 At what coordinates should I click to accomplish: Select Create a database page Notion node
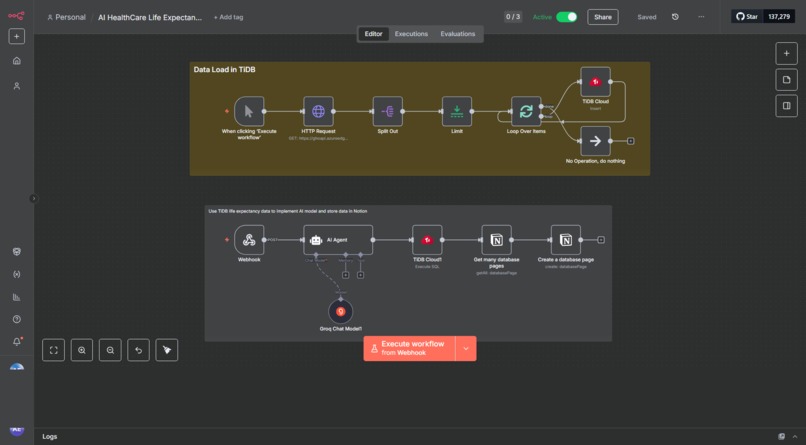point(565,239)
